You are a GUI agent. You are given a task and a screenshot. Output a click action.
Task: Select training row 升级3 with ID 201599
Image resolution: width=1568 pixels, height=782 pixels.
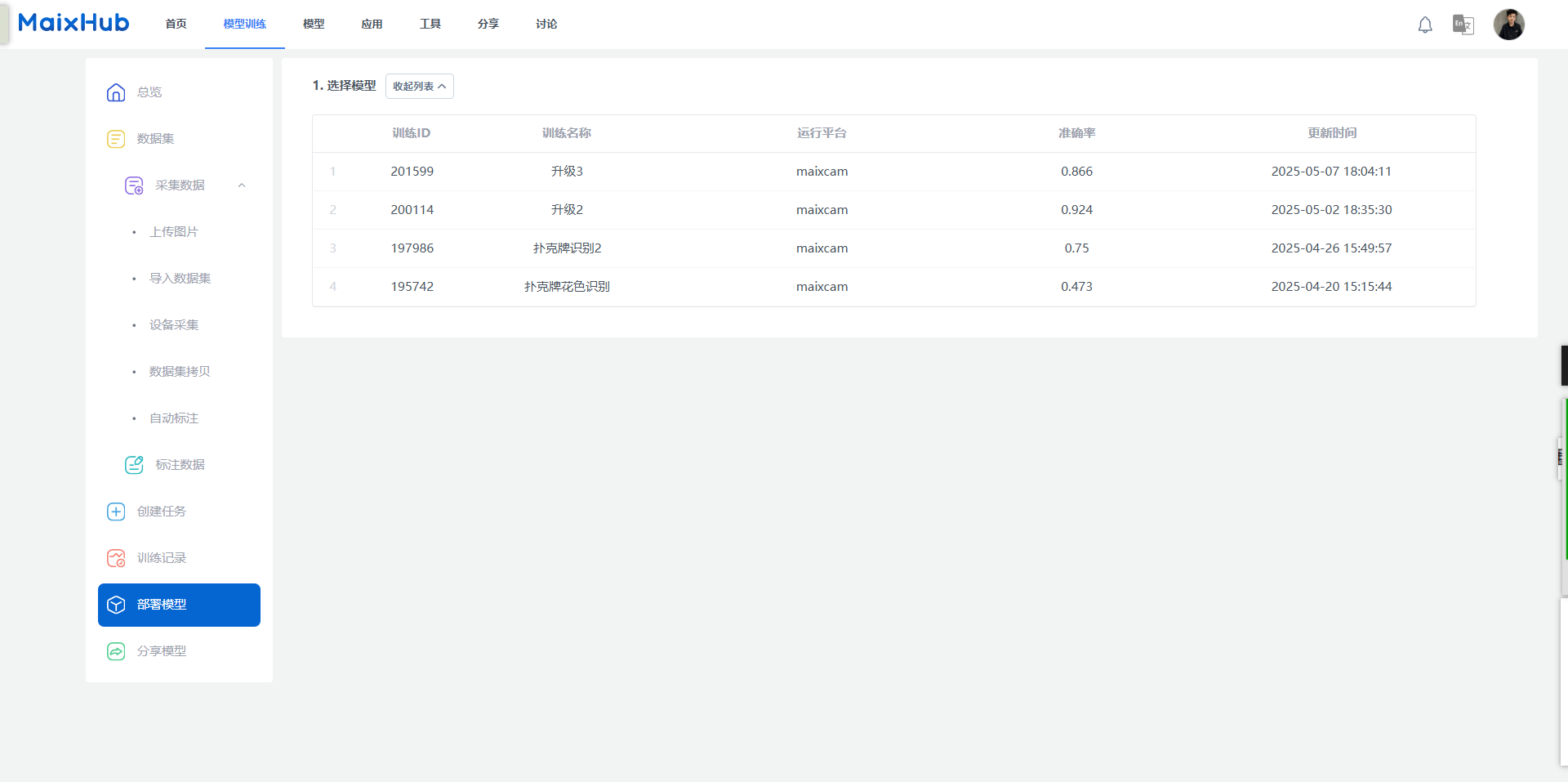click(x=893, y=172)
